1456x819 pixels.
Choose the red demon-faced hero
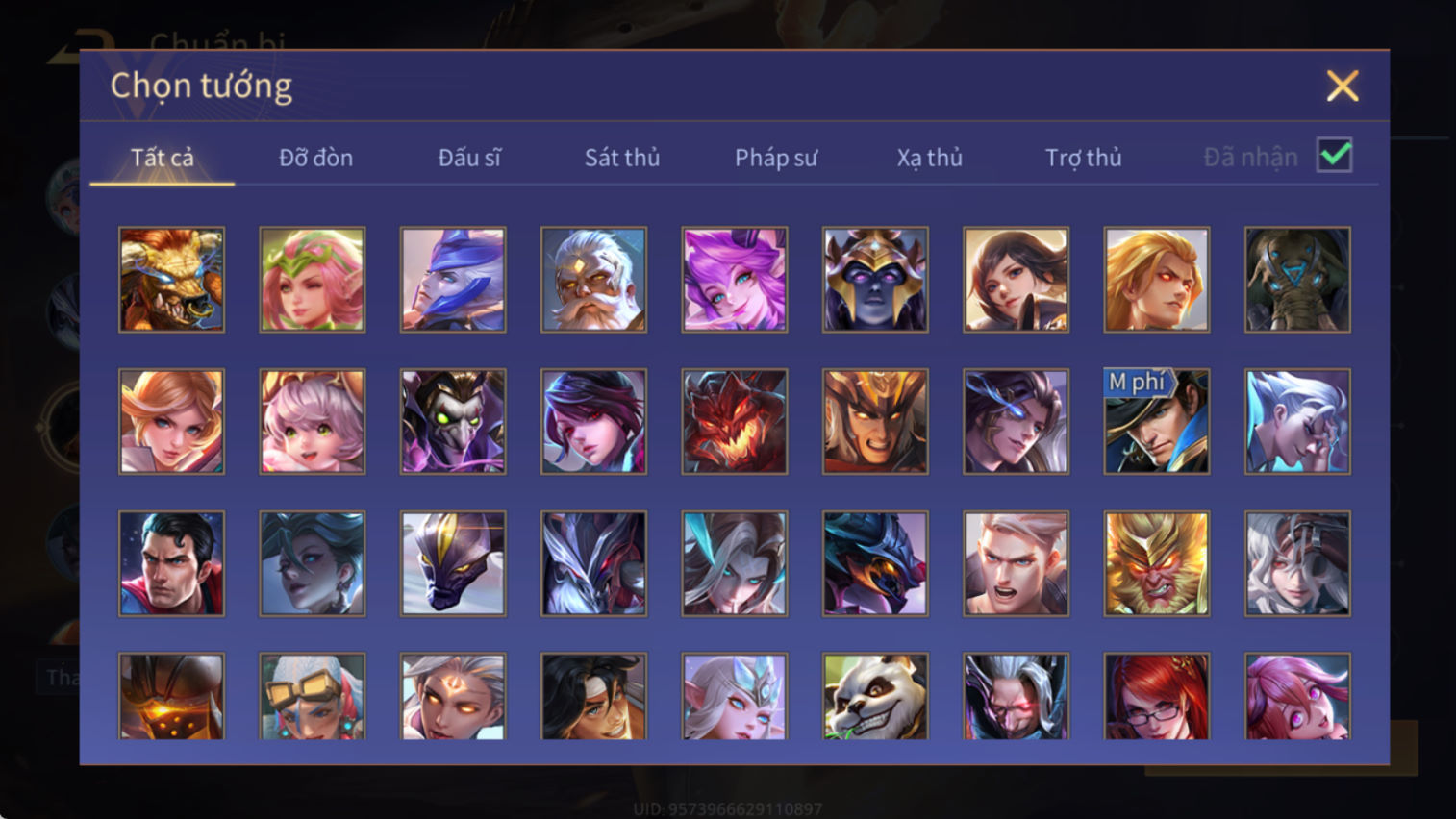coord(735,421)
